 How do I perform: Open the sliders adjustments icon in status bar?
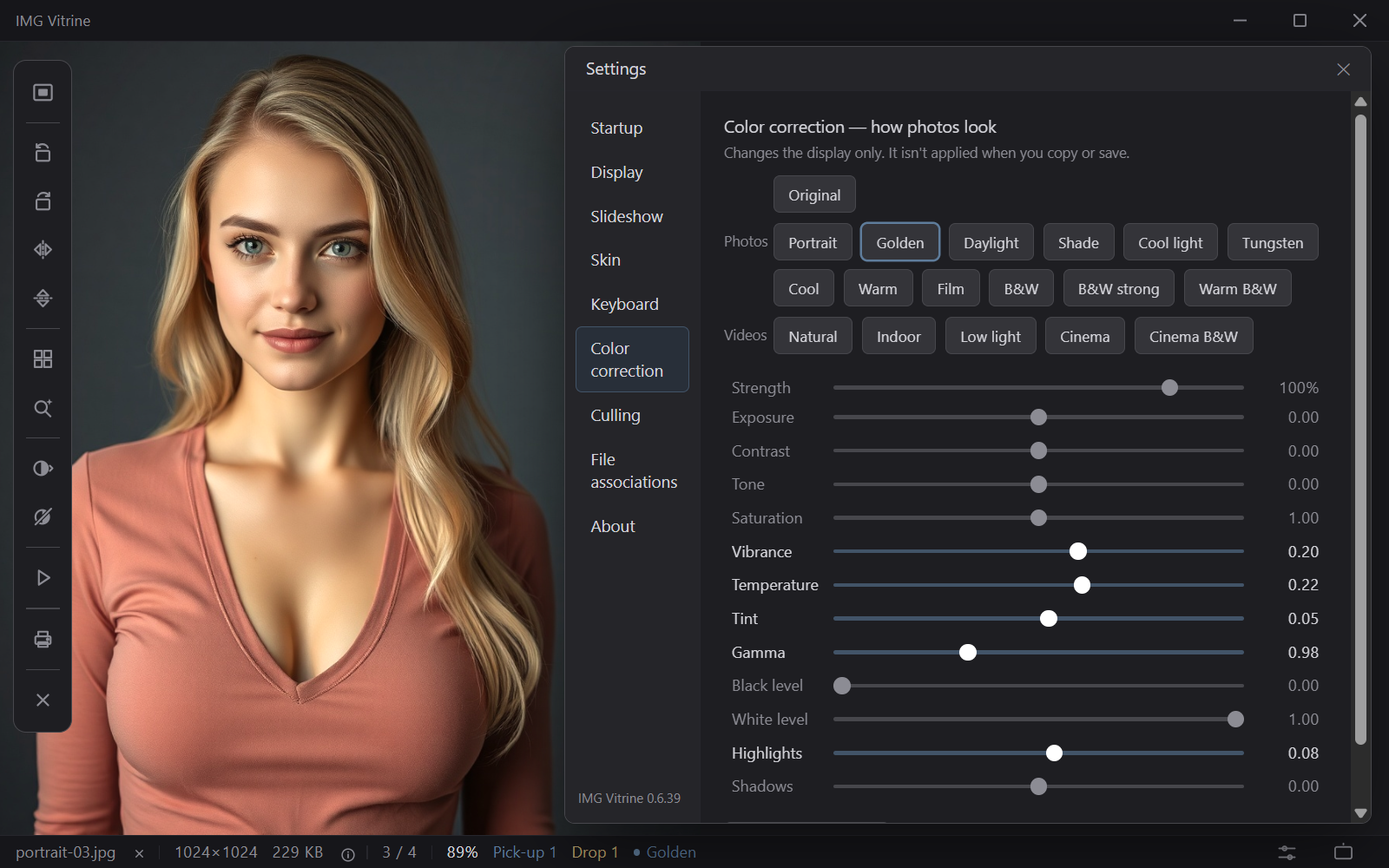pos(1287,852)
